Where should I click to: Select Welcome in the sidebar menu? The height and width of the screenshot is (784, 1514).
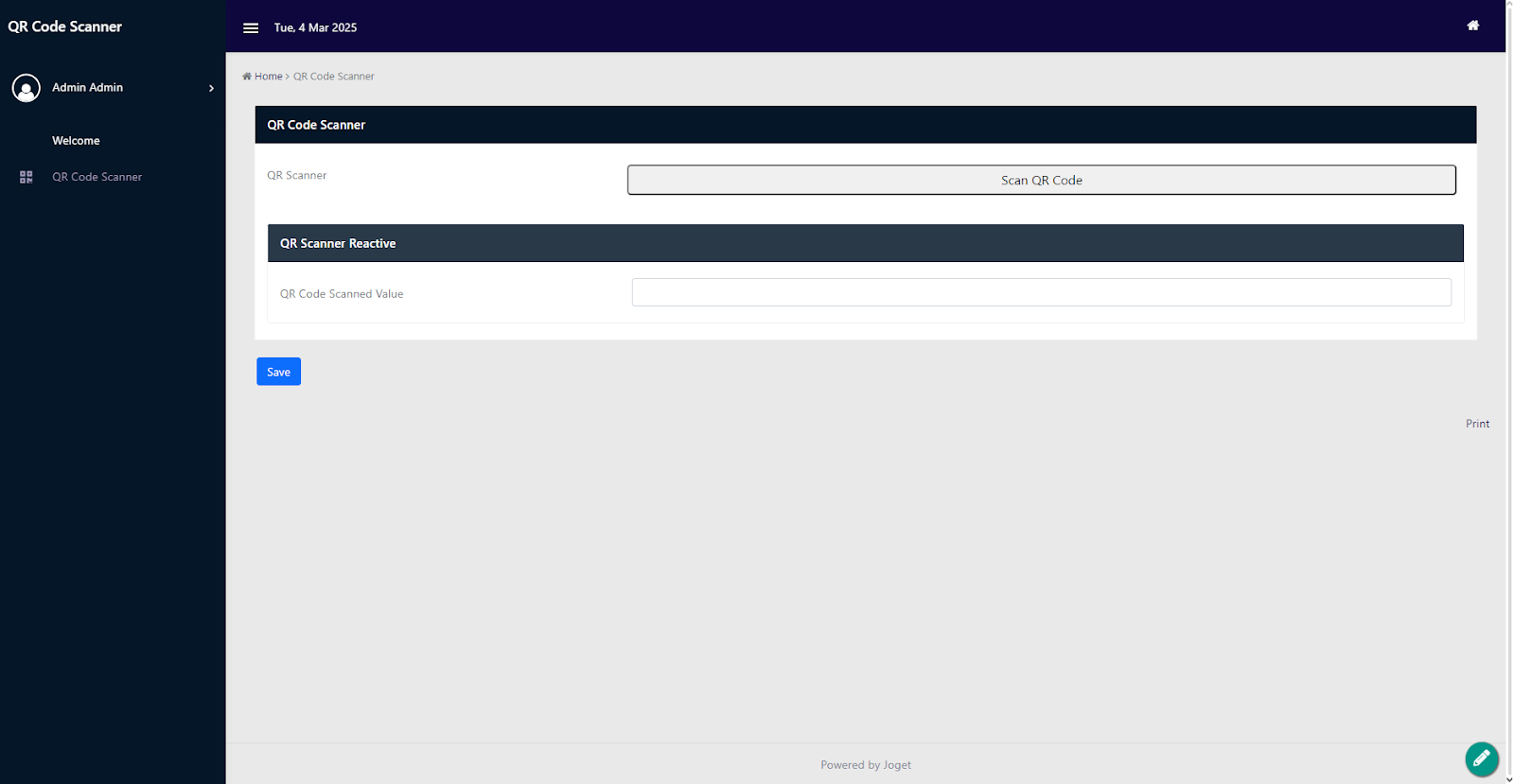(x=76, y=141)
